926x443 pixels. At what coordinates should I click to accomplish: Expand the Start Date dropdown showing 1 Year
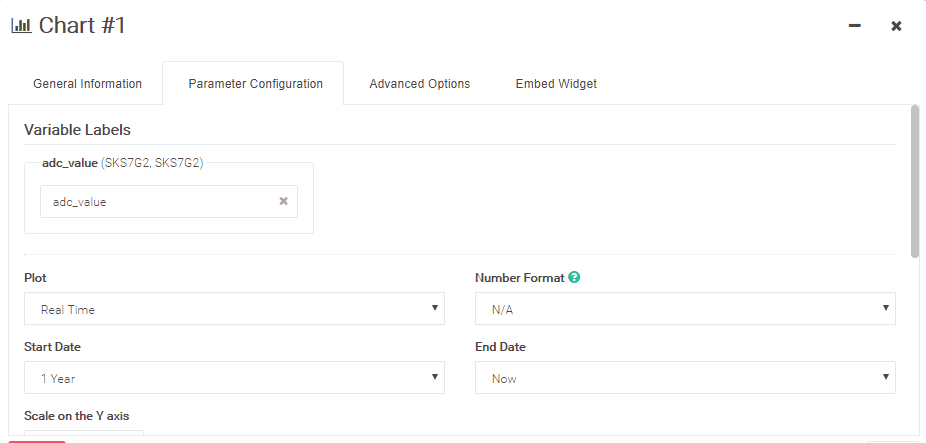tap(233, 378)
